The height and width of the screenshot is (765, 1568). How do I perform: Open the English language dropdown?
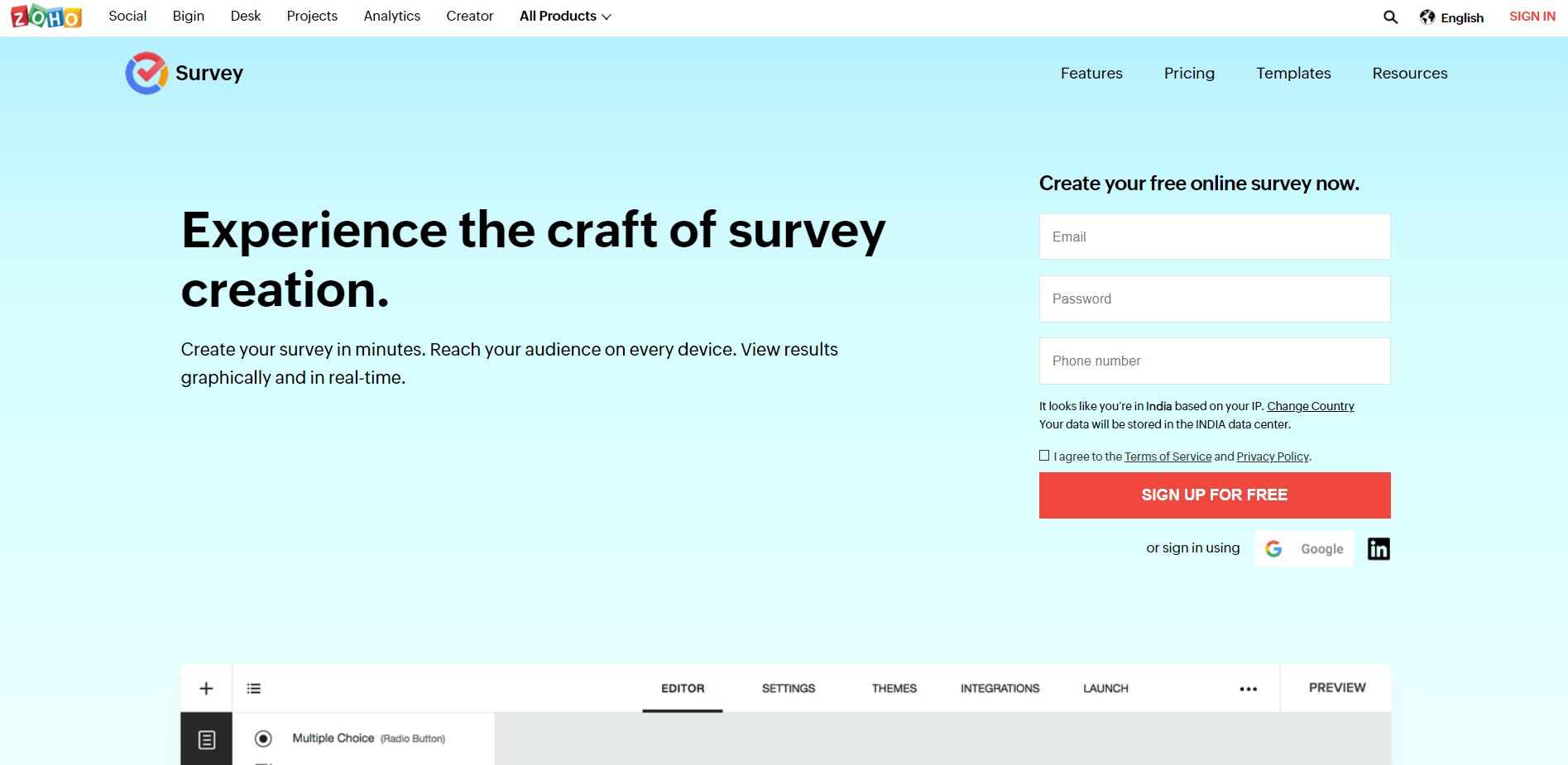coord(1461,17)
